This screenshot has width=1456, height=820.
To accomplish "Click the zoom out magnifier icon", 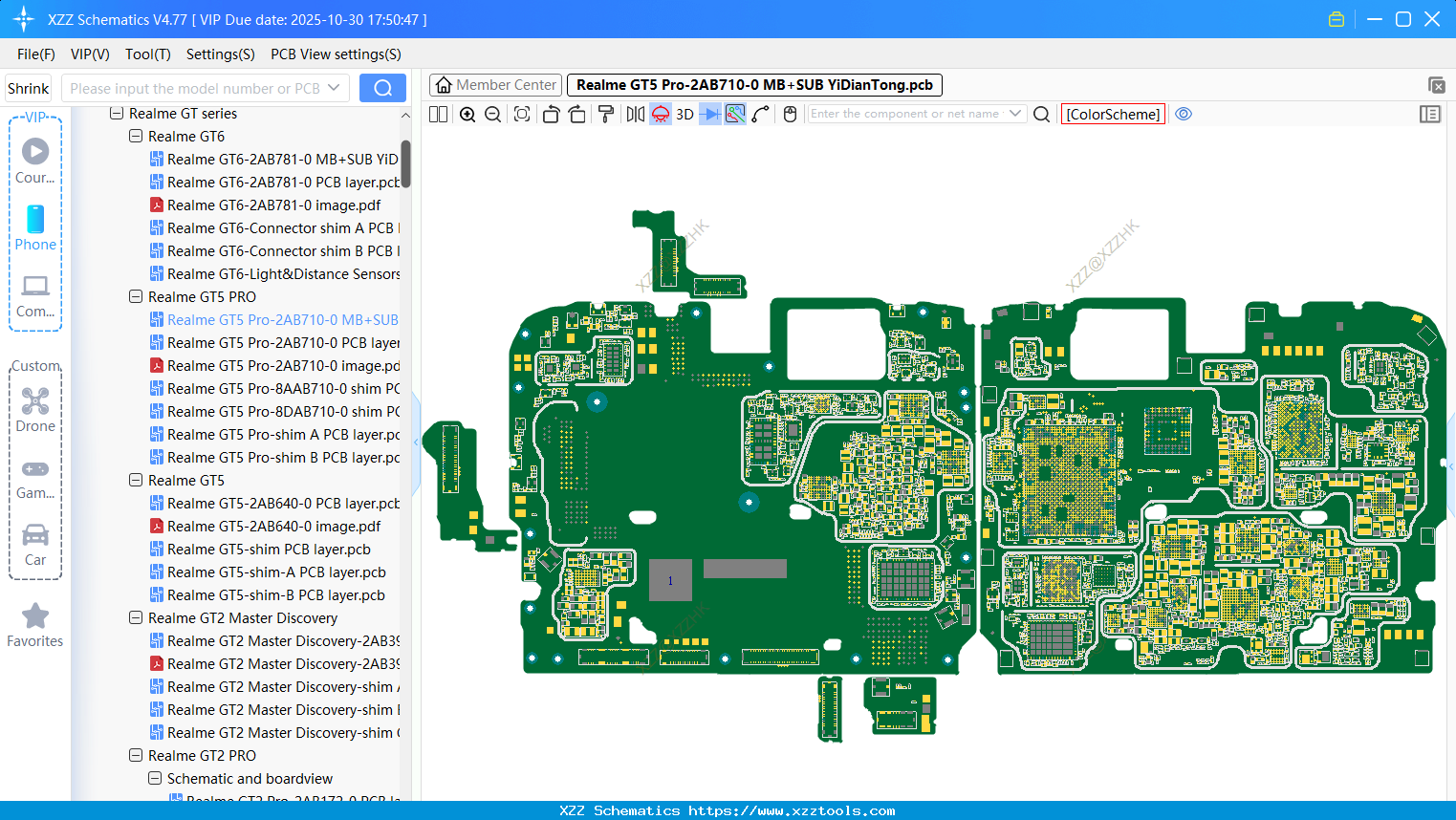I will click(x=493, y=115).
